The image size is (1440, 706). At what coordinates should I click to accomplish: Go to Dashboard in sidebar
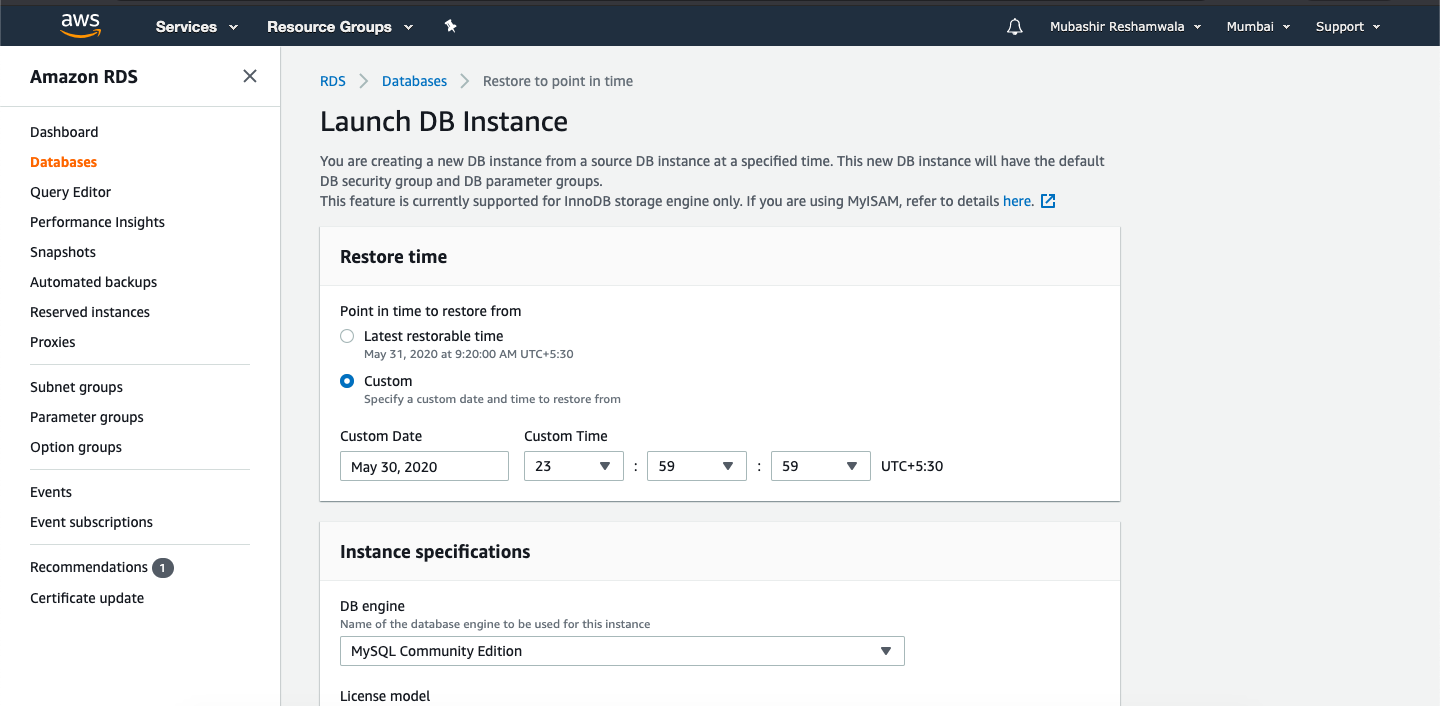(64, 132)
